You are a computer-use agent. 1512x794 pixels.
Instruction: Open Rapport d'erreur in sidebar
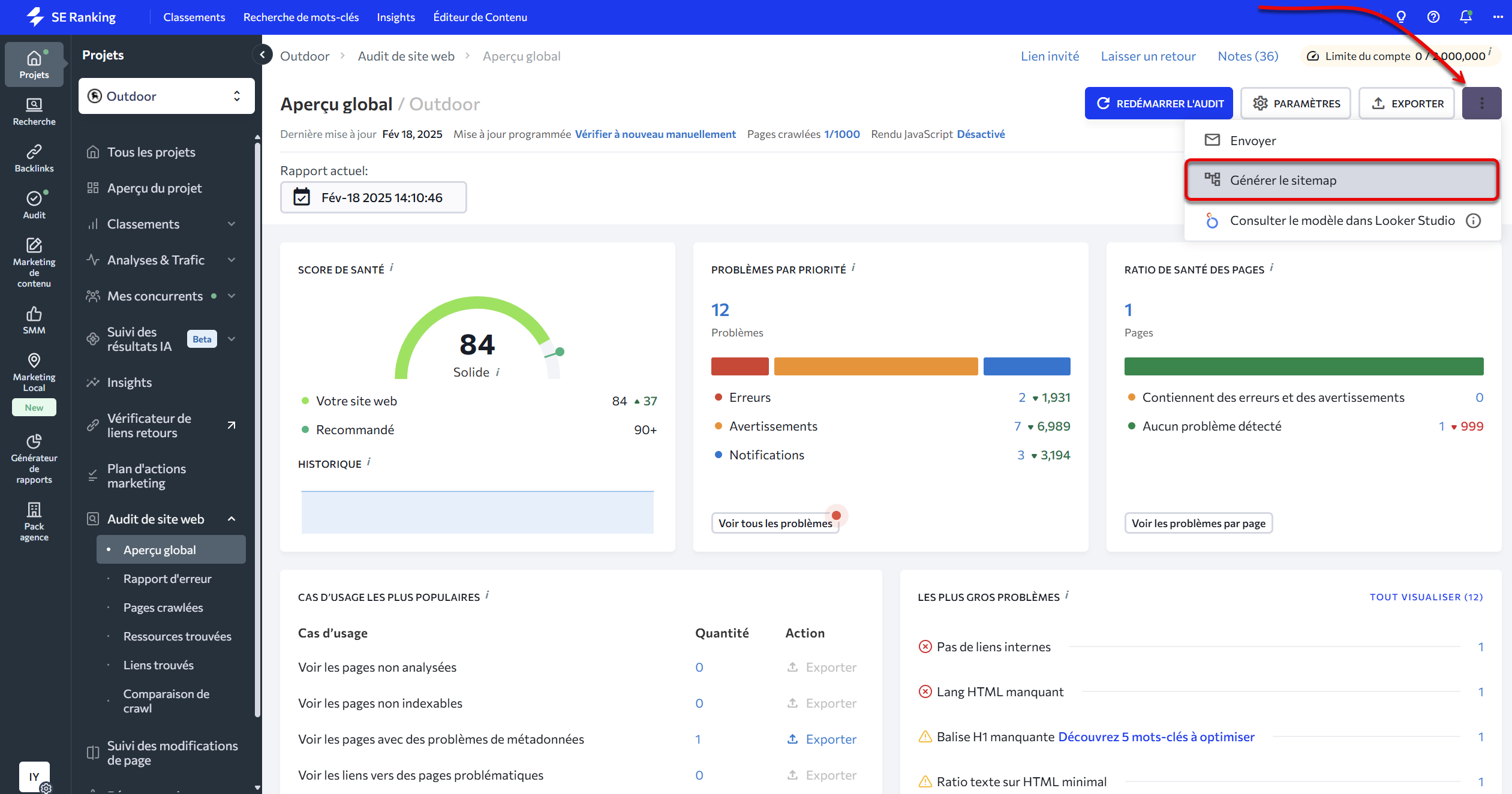tap(167, 579)
